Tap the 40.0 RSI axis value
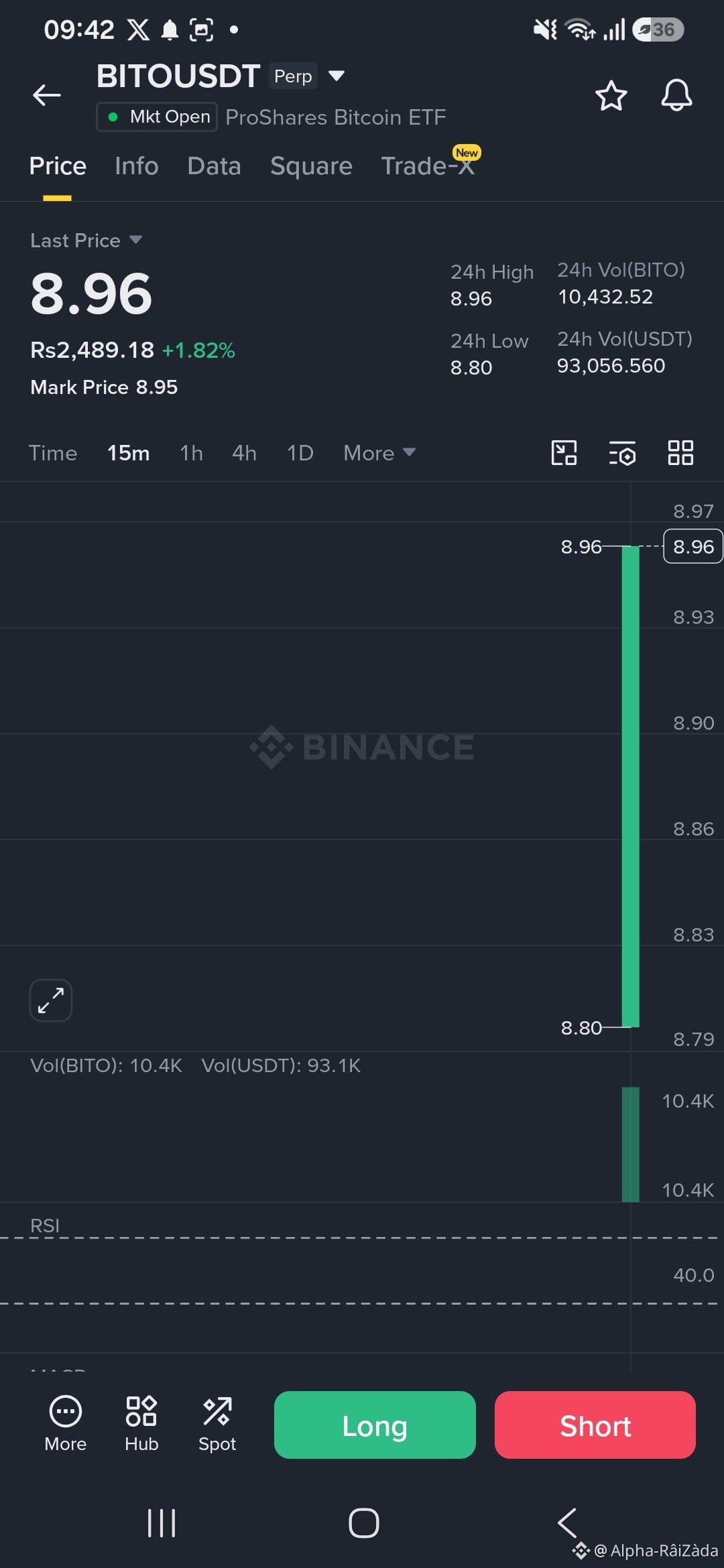This screenshot has width=724, height=1568. click(694, 1275)
